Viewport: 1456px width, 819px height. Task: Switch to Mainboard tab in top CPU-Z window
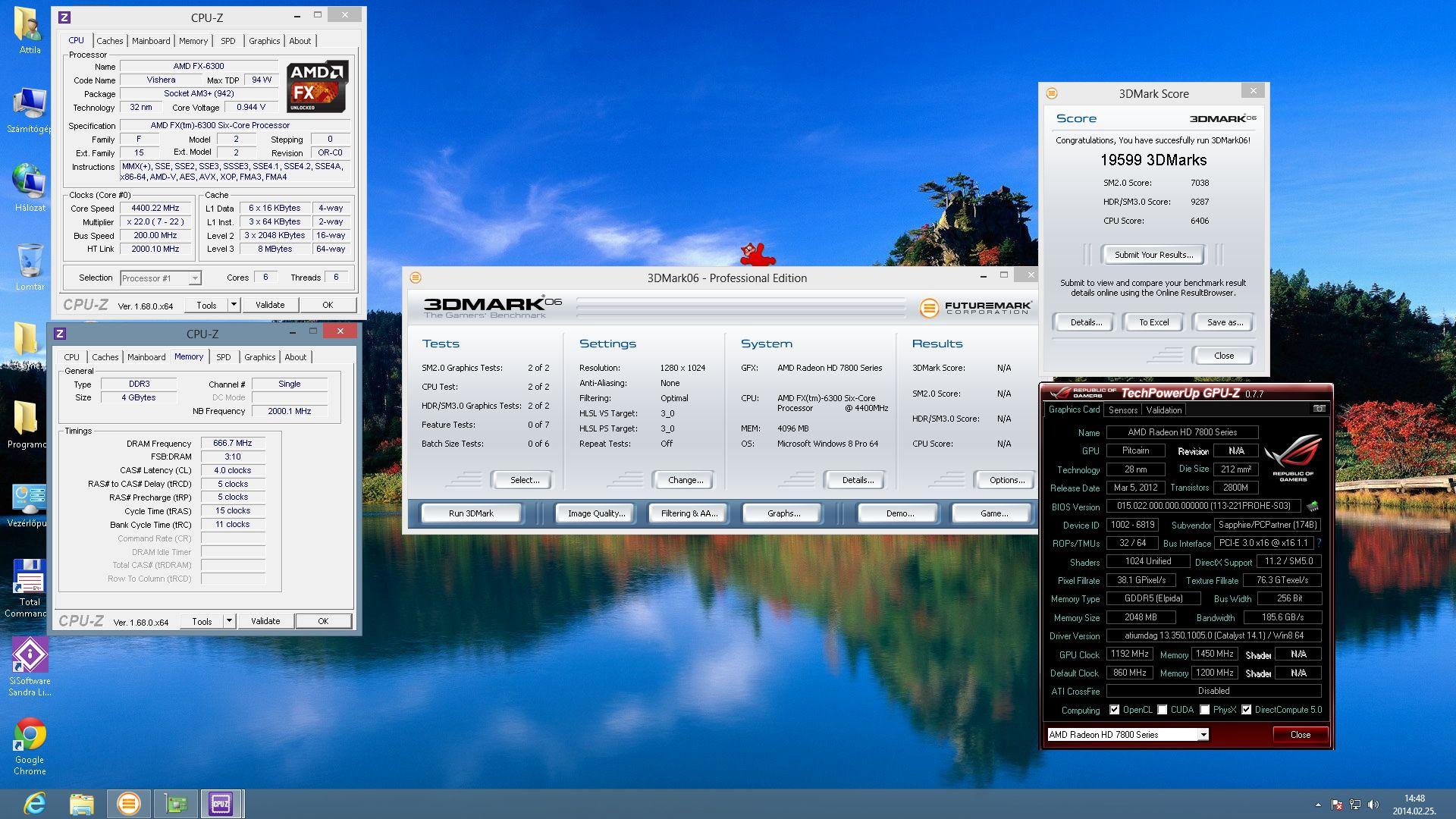151,41
